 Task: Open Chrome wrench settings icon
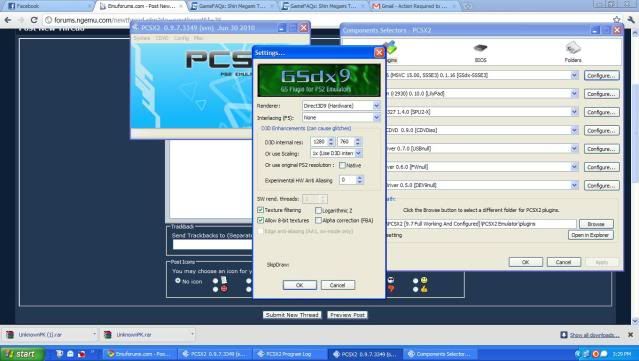(631, 20)
